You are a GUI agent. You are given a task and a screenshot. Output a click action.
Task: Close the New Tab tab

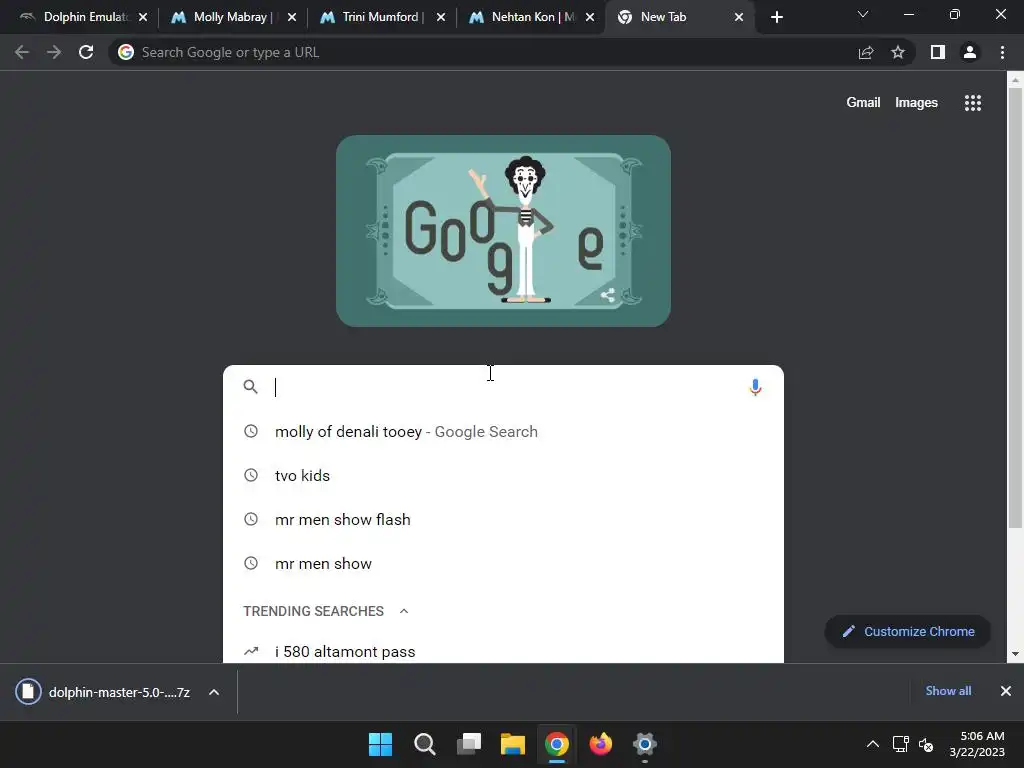pos(739,17)
